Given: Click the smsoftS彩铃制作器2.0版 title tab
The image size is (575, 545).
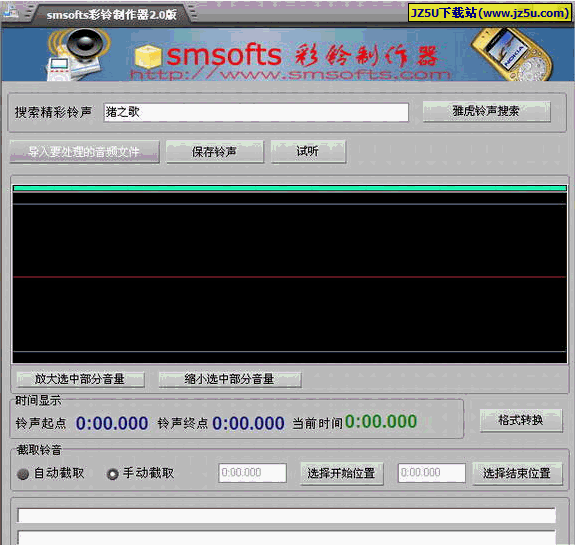Looking at the screenshot, I should (x=111, y=15).
